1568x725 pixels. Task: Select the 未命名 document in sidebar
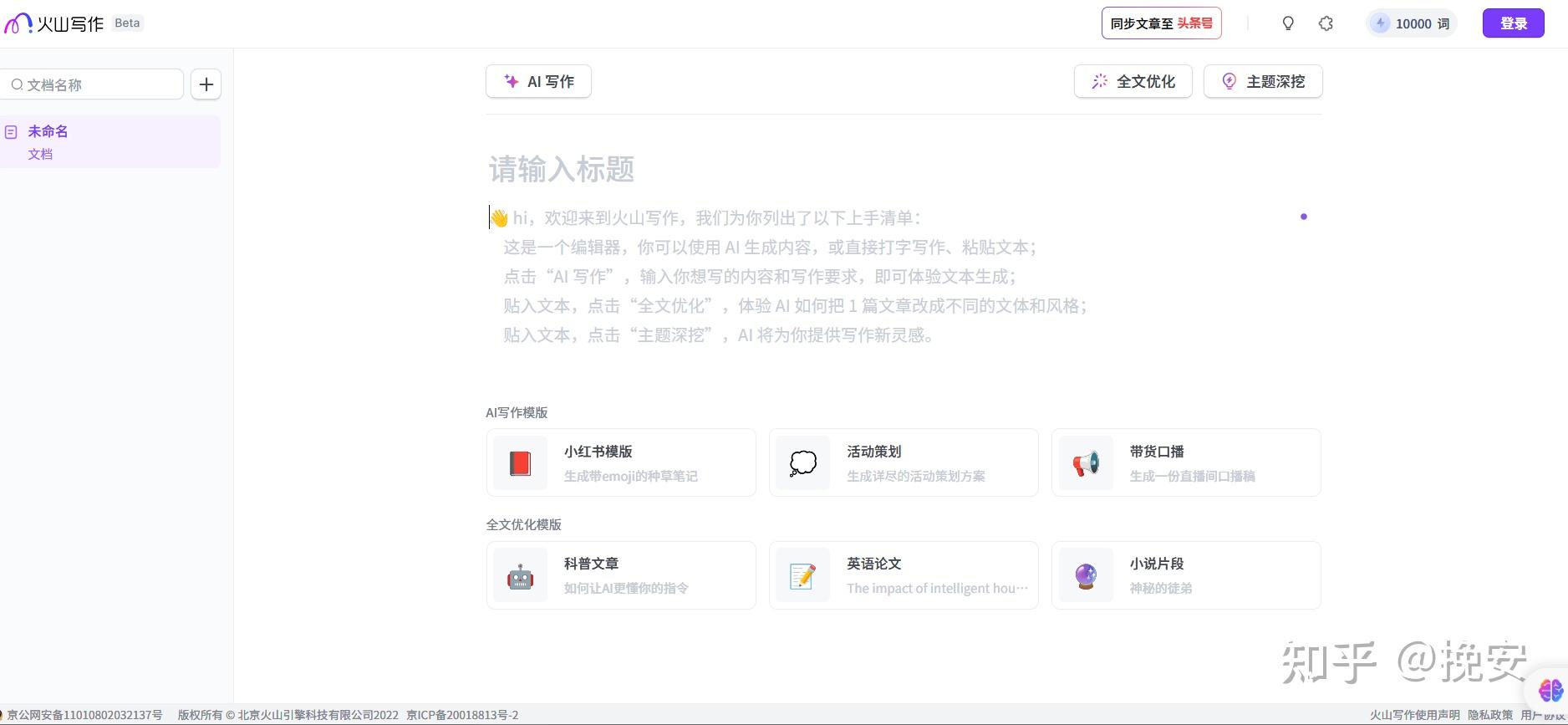(x=110, y=142)
